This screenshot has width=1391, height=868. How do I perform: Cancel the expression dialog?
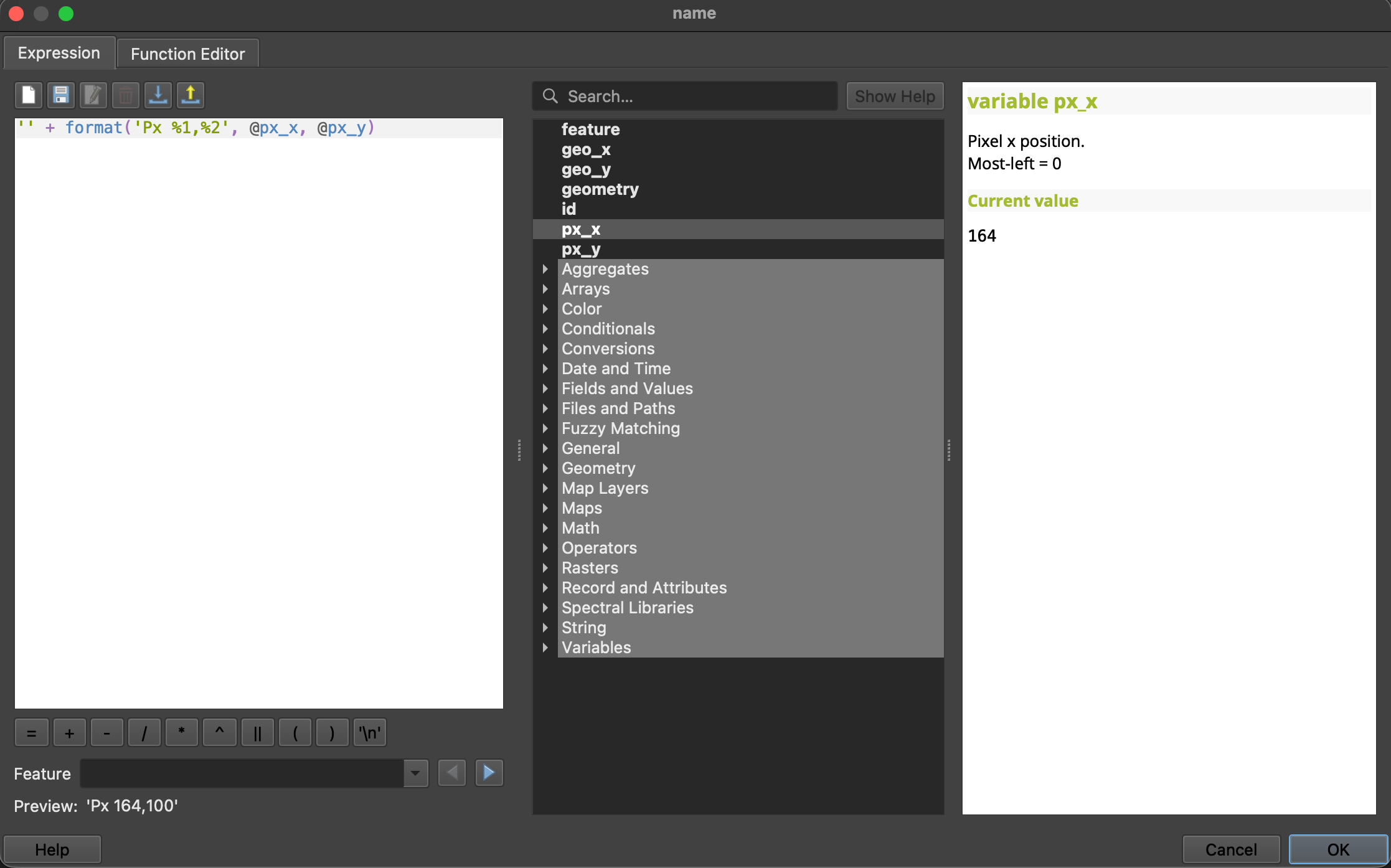tap(1231, 849)
